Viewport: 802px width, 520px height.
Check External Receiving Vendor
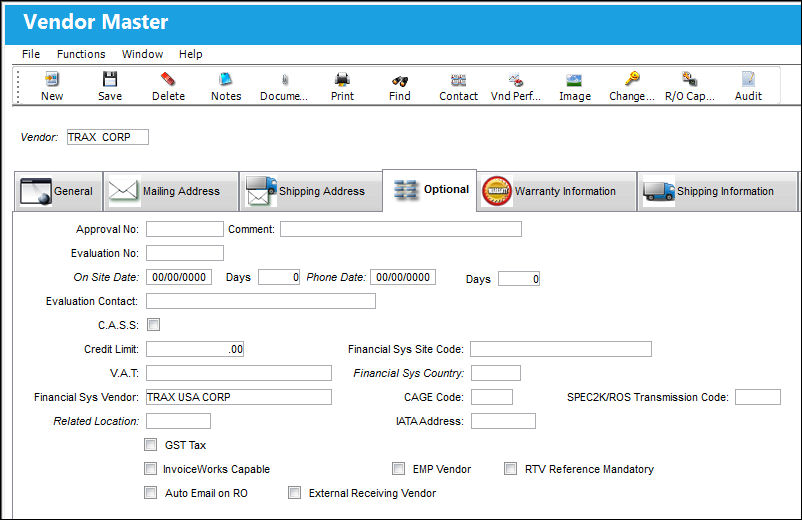pyautogui.click(x=295, y=493)
